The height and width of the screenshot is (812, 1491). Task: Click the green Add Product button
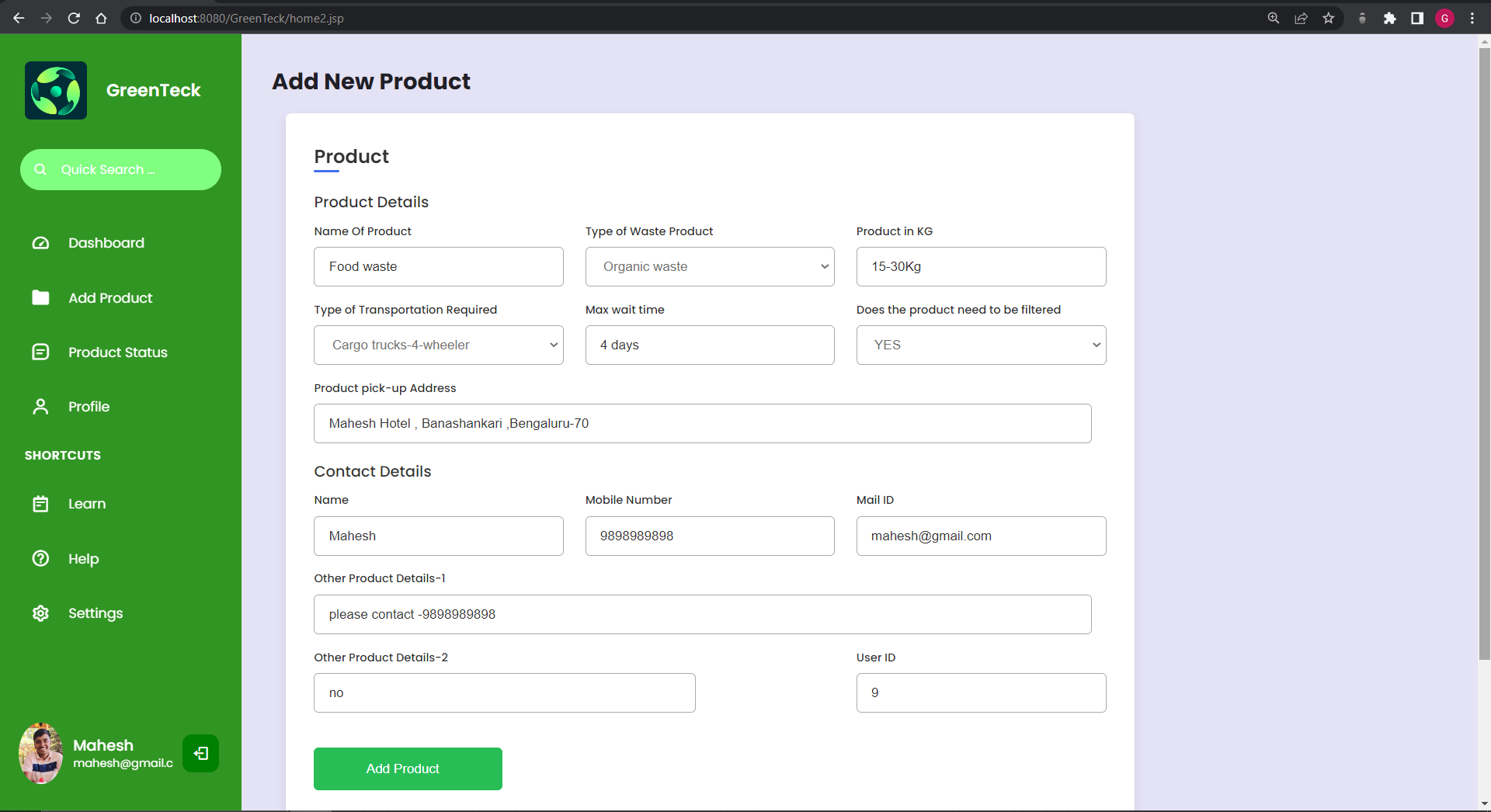(x=407, y=769)
